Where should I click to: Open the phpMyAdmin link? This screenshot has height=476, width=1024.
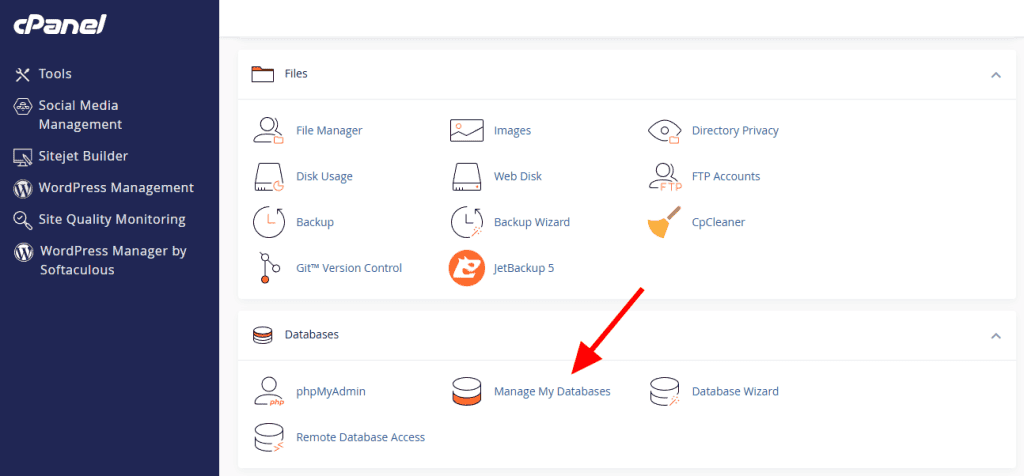331,392
